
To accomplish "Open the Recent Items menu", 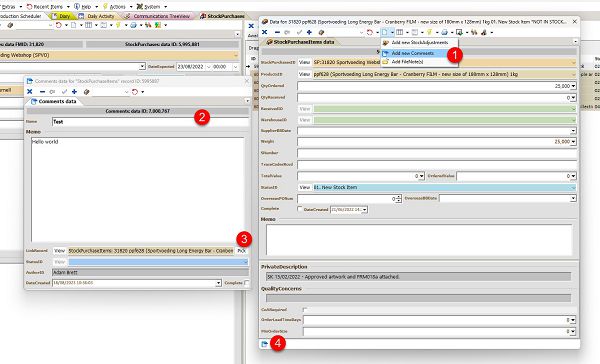I will (x=48, y=7).
